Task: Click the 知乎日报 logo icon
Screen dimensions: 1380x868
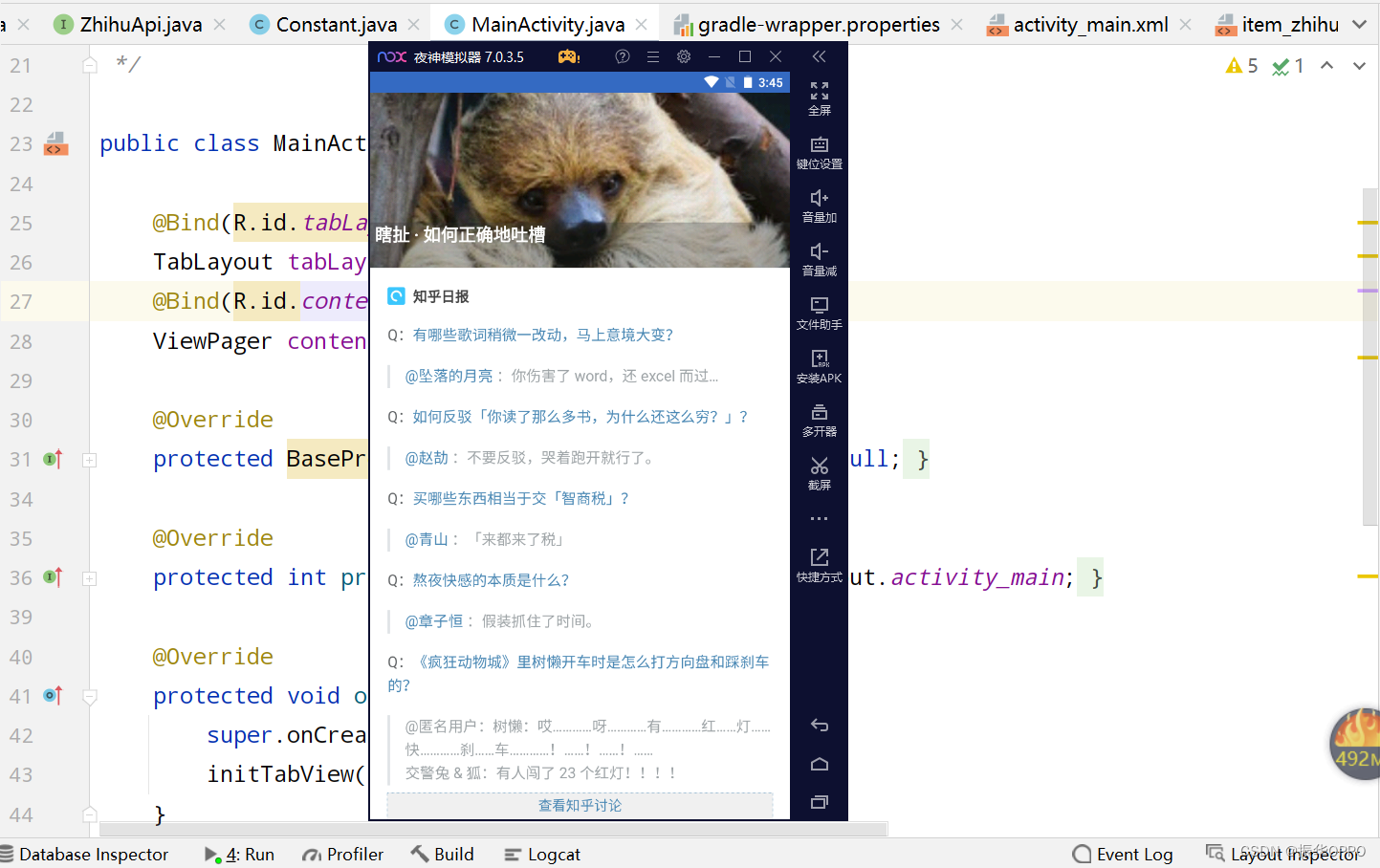Action: [396, 296]
